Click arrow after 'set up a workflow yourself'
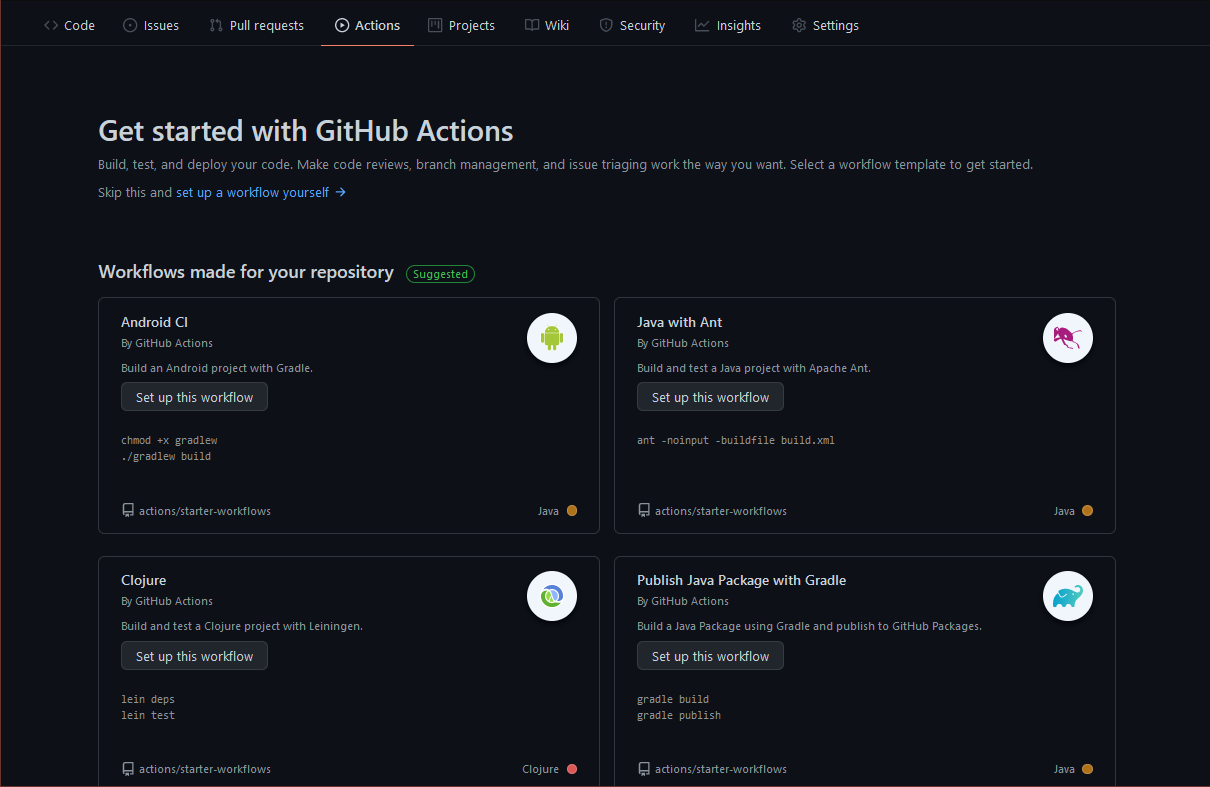This screenshot has height=787, width=1210. pyautogui.click(x=341, y=192)
